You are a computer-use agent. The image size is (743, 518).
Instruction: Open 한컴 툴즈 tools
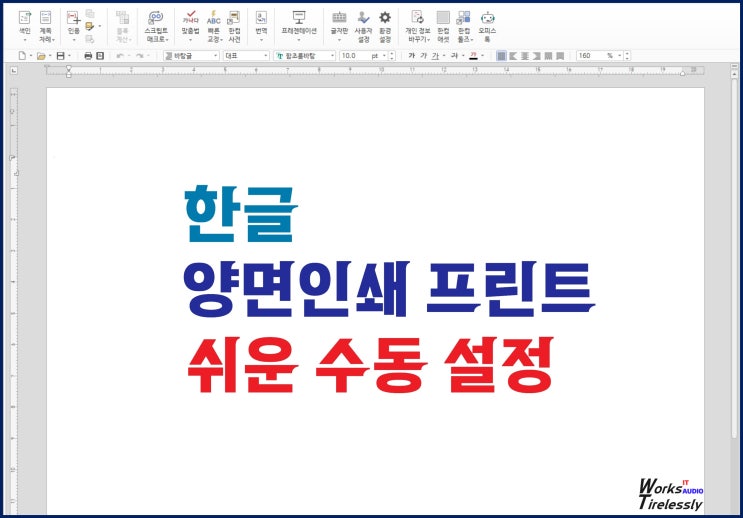pyautogui.click(x=464, y=26)
